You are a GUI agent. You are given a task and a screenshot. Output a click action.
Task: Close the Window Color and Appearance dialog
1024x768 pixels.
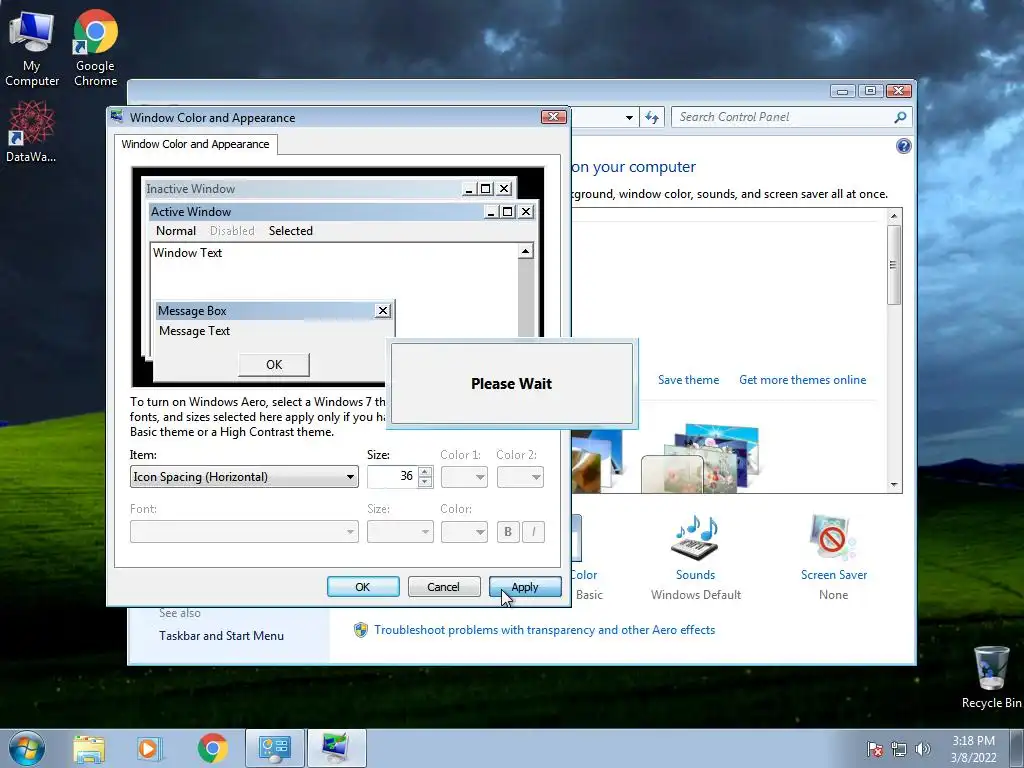click(554, 117)
